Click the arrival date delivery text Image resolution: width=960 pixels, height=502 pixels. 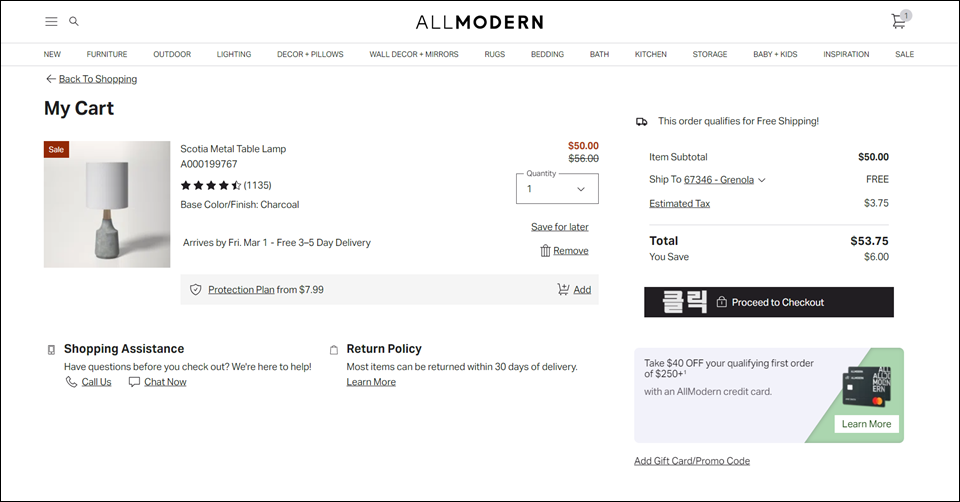pos(277,242)
